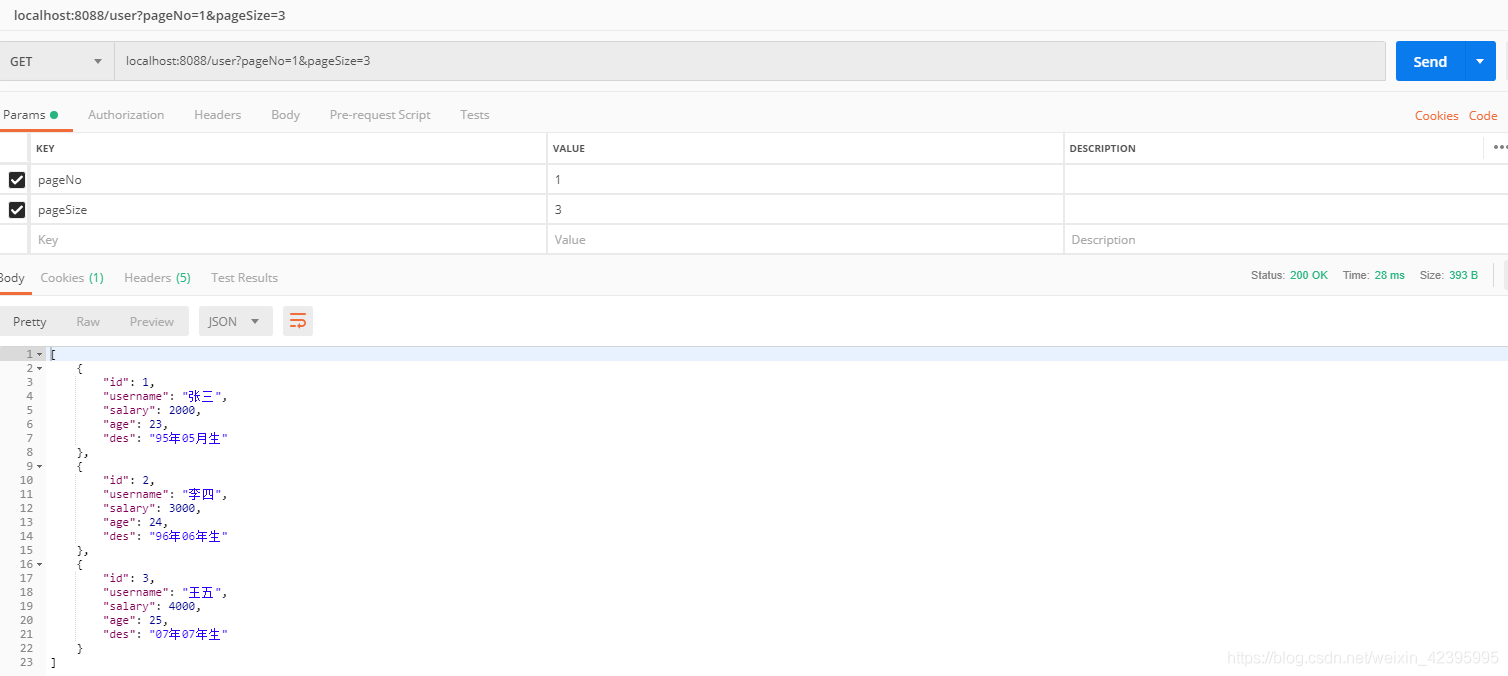The width and height of the screenshot is (1508, 676).
Task: Switch response view to Raw
Action: (x=88, y=321)
